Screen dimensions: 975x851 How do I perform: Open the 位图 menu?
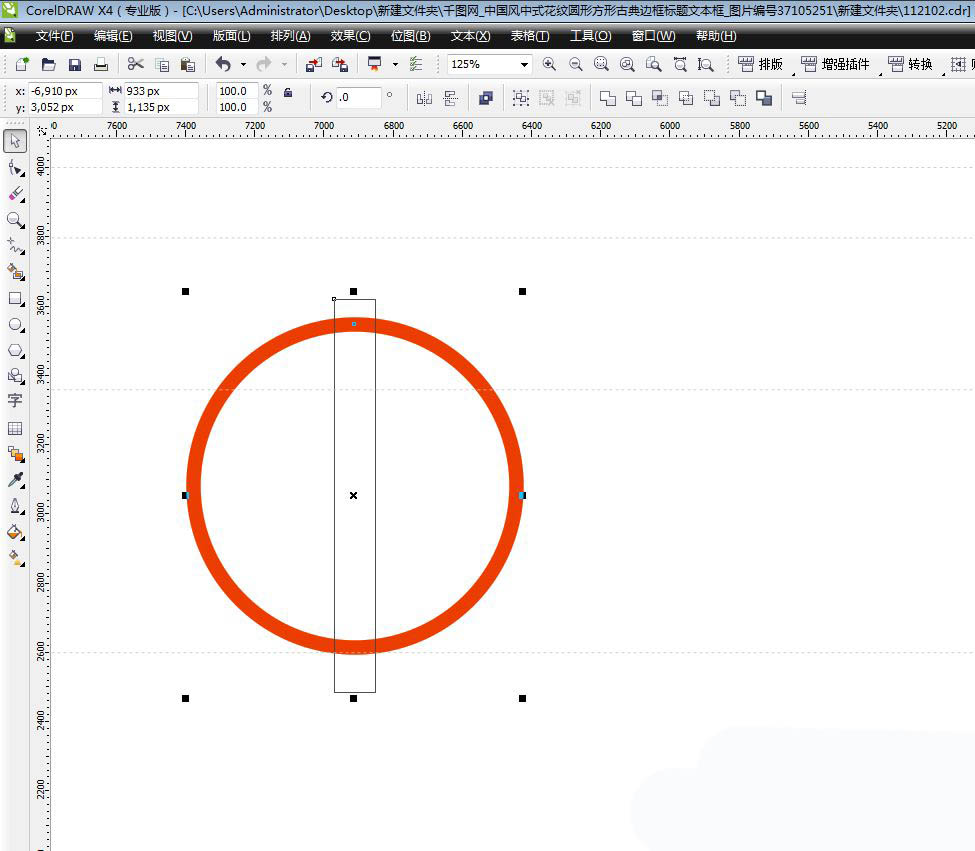pos(410,36)
